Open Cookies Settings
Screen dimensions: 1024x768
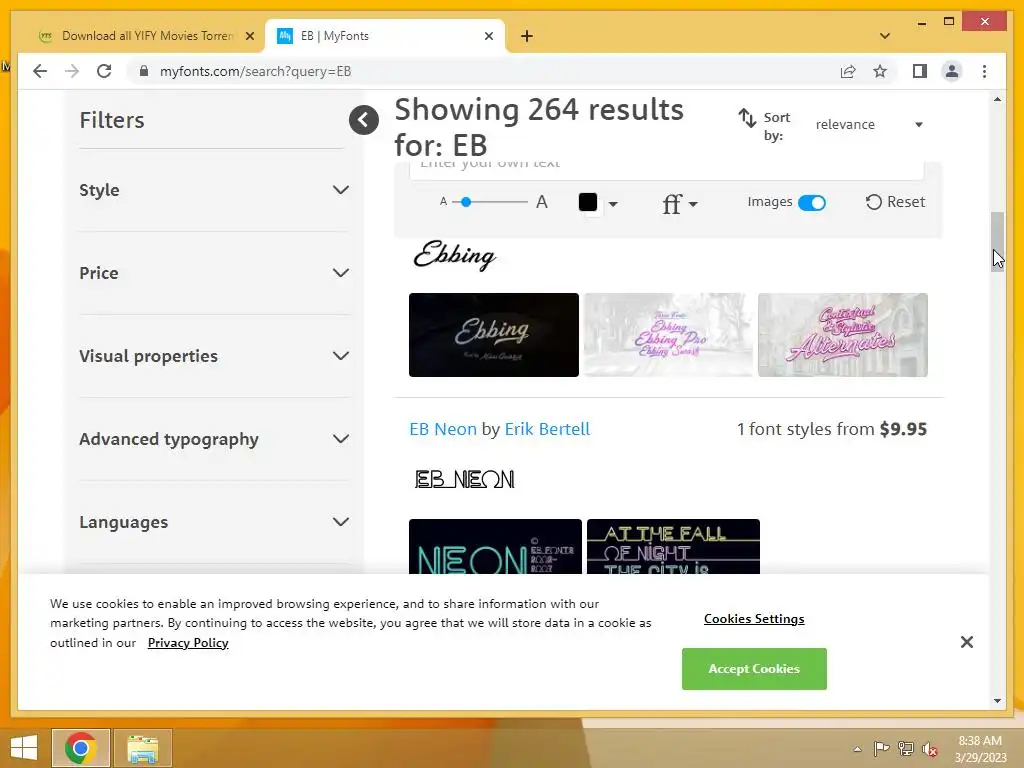[754, 618]
